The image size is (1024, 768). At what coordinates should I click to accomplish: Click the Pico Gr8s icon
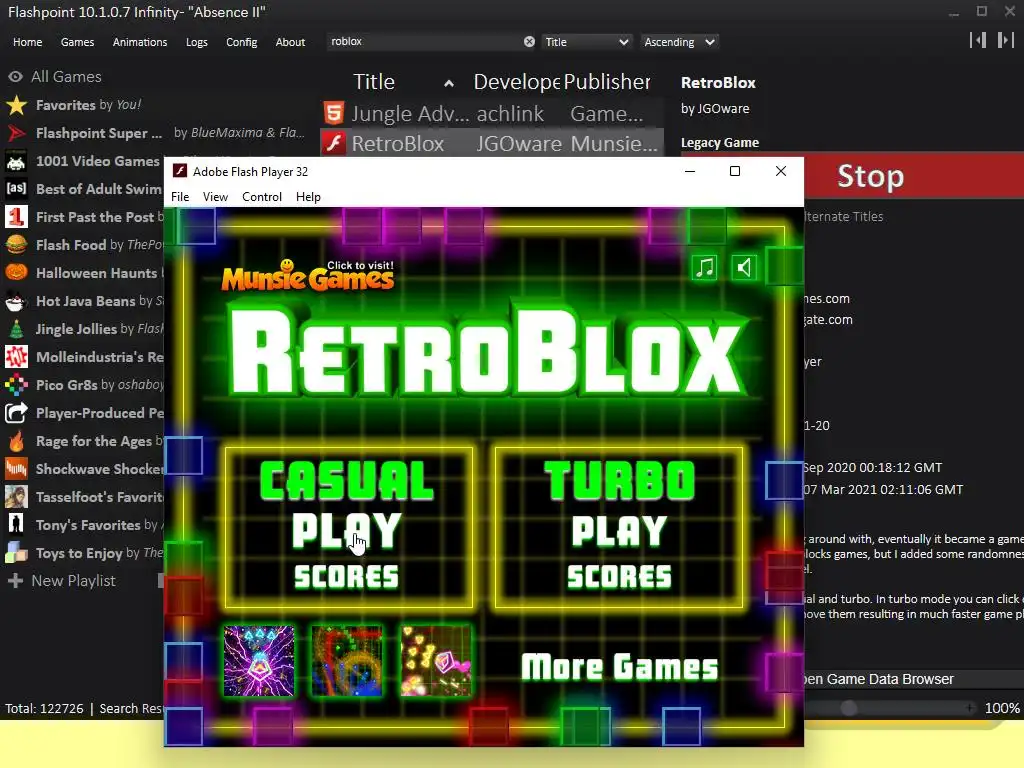[16, 385]
